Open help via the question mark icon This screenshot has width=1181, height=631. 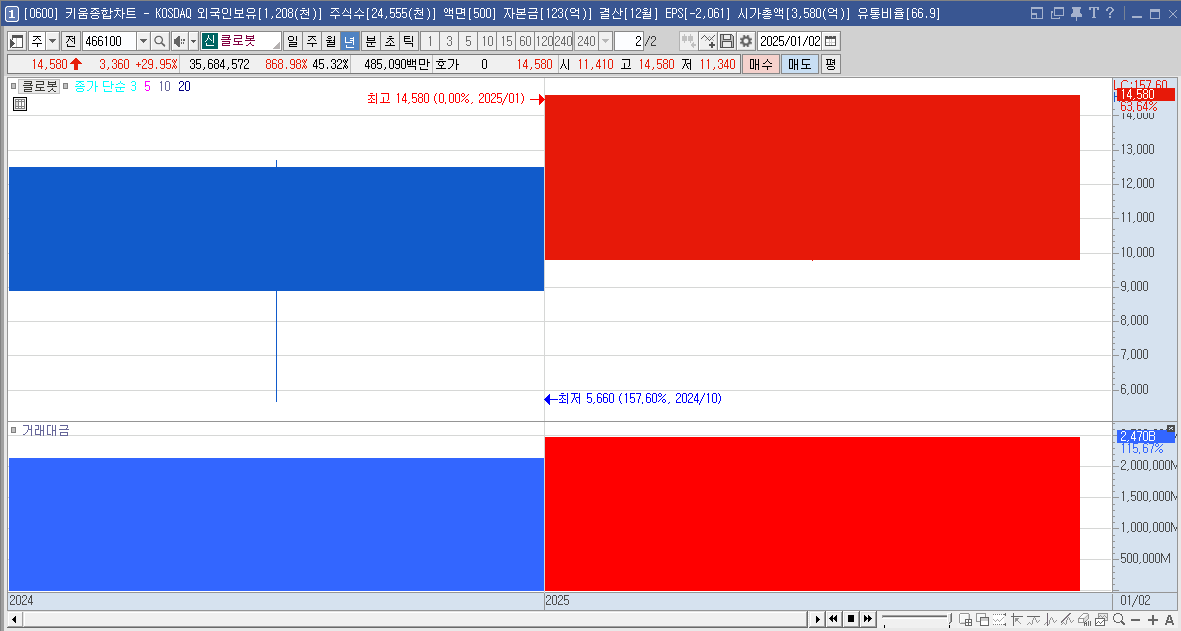pyautogui.click(x=1109, y=13)
